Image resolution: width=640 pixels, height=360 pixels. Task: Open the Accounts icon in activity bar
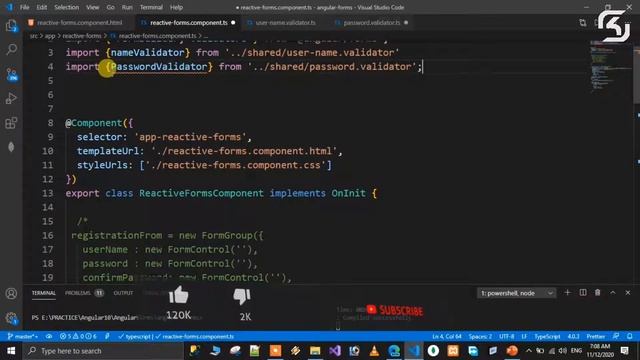(x=11, y=293)
